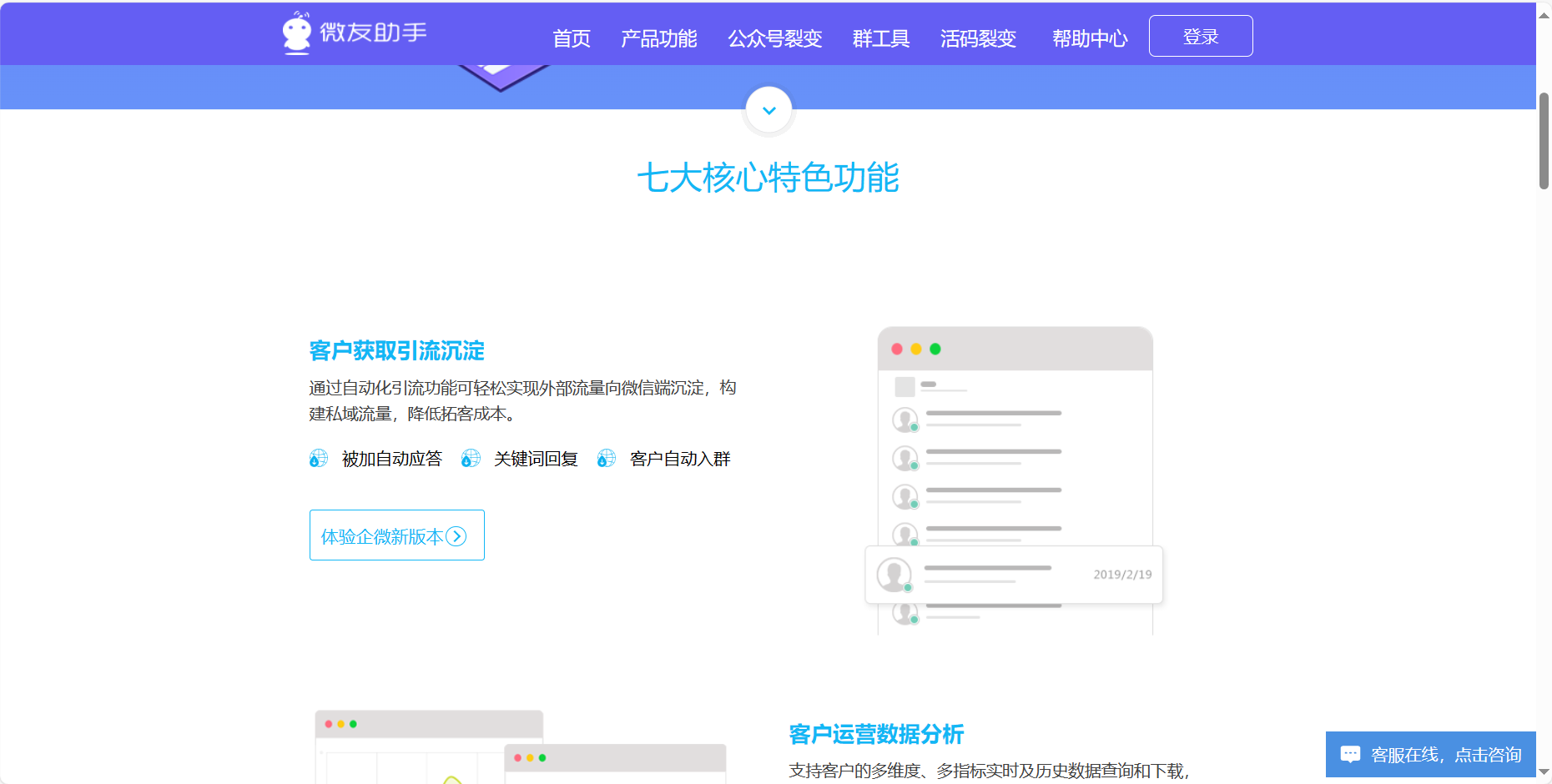Screen dimensions: 1552x784
Task: Click the top avatar icon in the chat list mockup
Action: pos(905,420)
